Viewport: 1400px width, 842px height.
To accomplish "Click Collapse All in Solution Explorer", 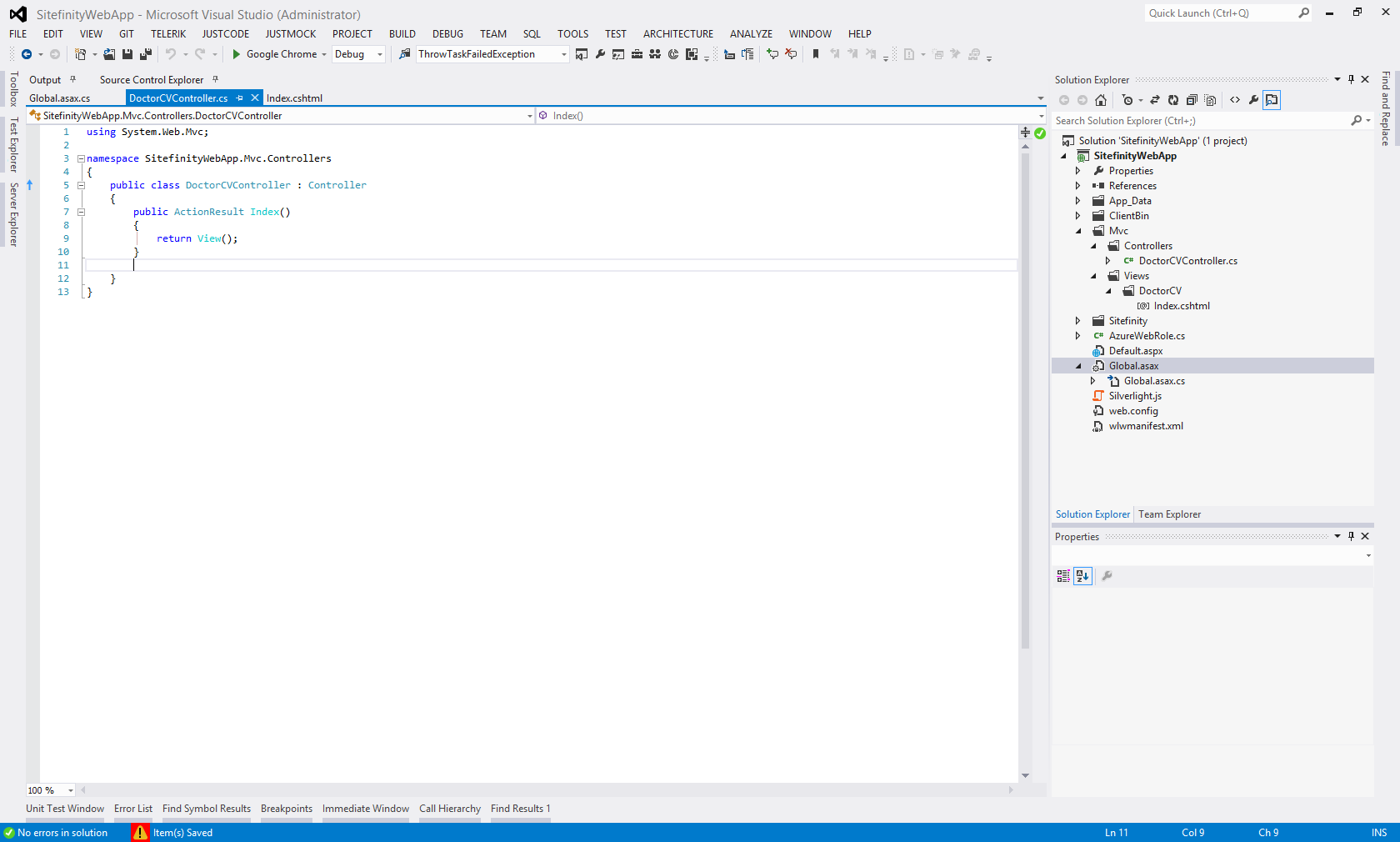I will [1192, 100].
